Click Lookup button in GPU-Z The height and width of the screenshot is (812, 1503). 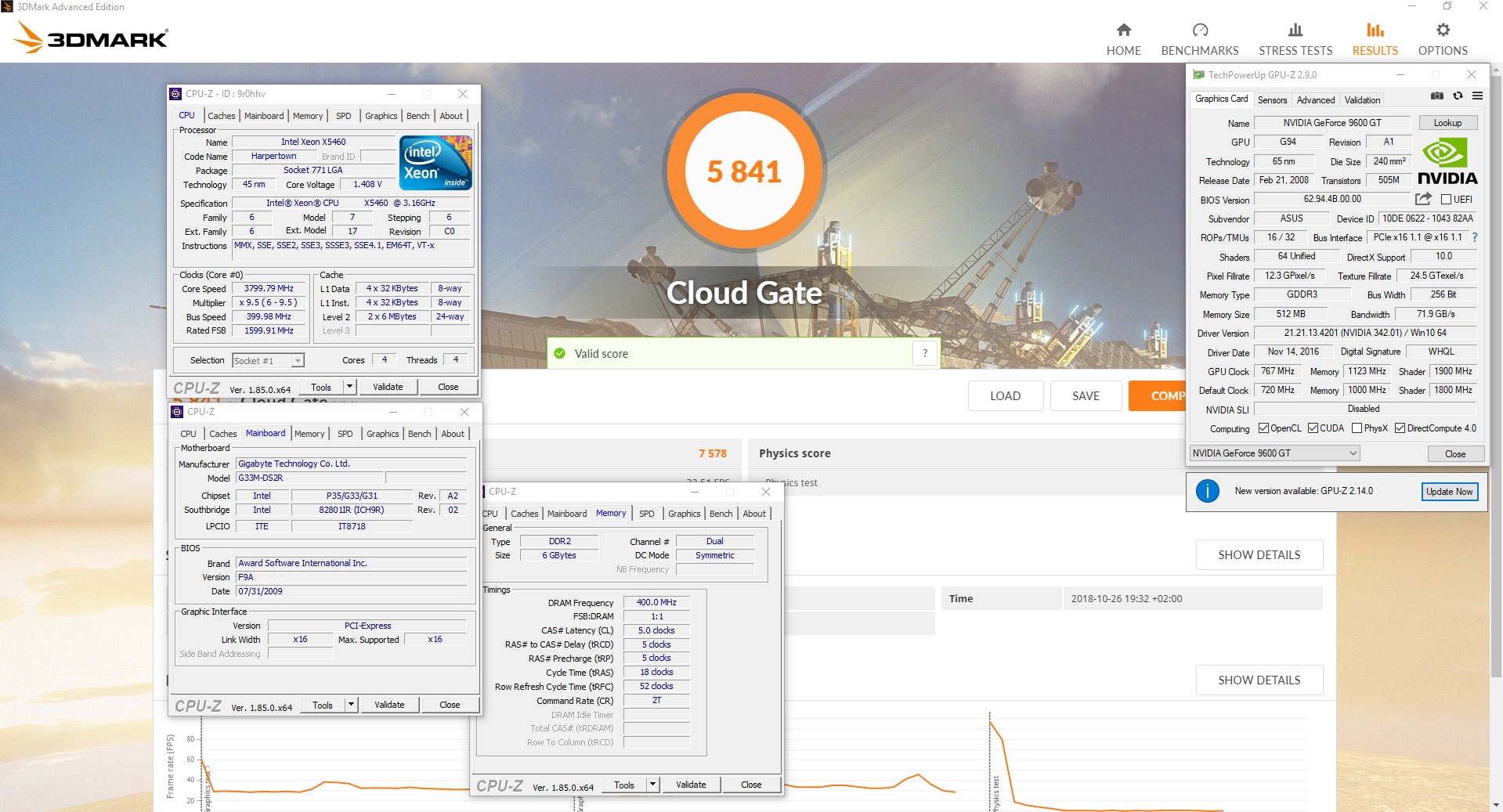(1447, 123)
